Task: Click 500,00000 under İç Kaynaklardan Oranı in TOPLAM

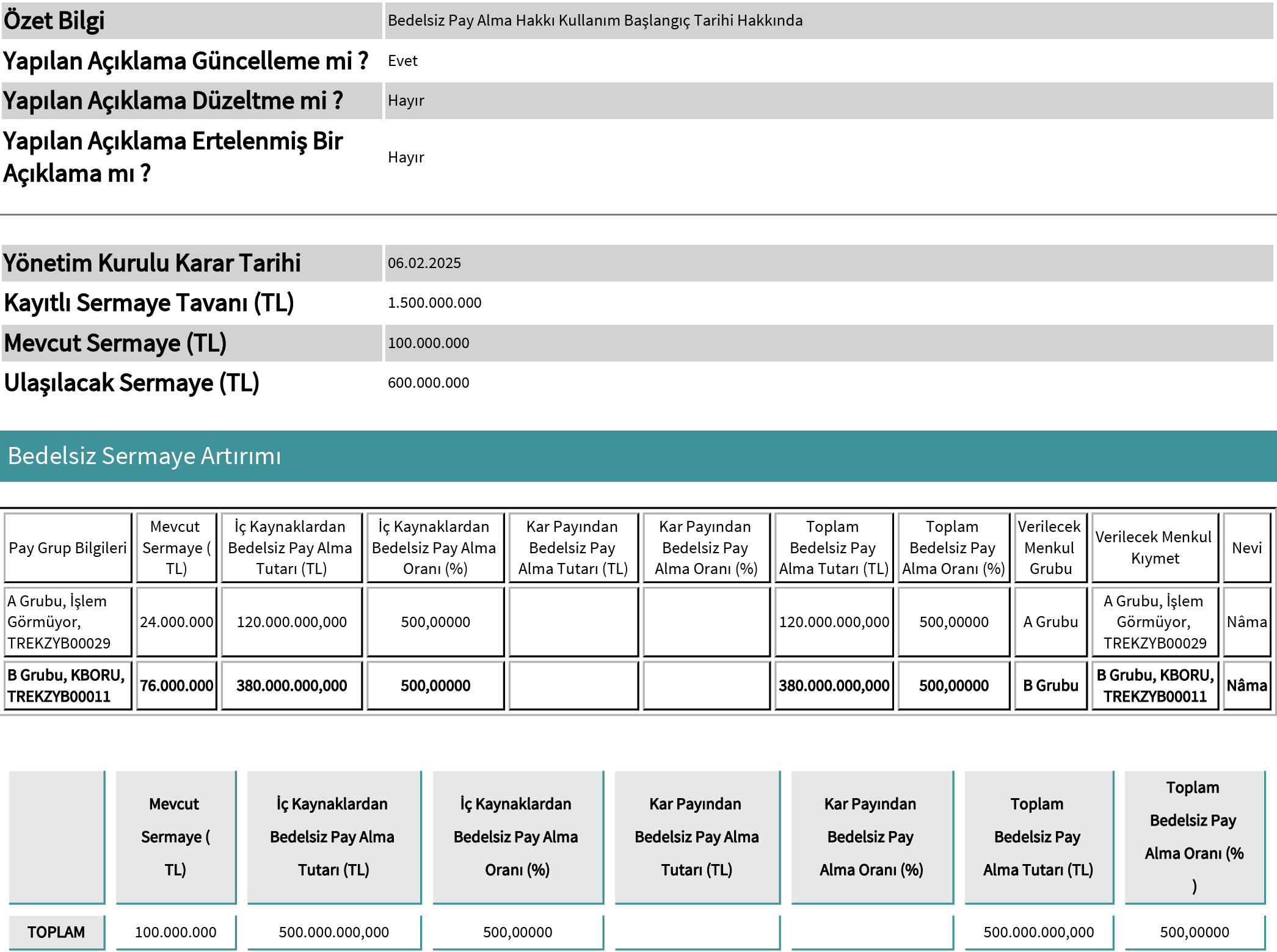Action: point(517,932)
